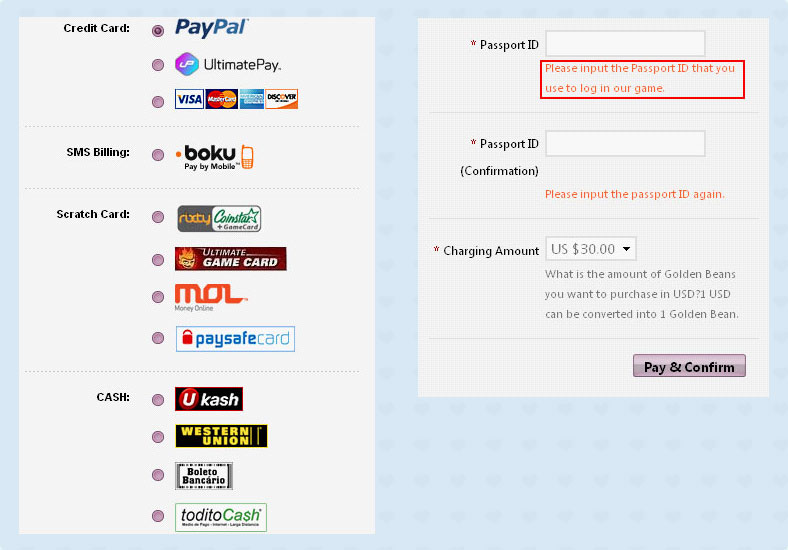Click the Discover card icon
Viewport: 788px width, 550px height.
click(x=281, y=99)
